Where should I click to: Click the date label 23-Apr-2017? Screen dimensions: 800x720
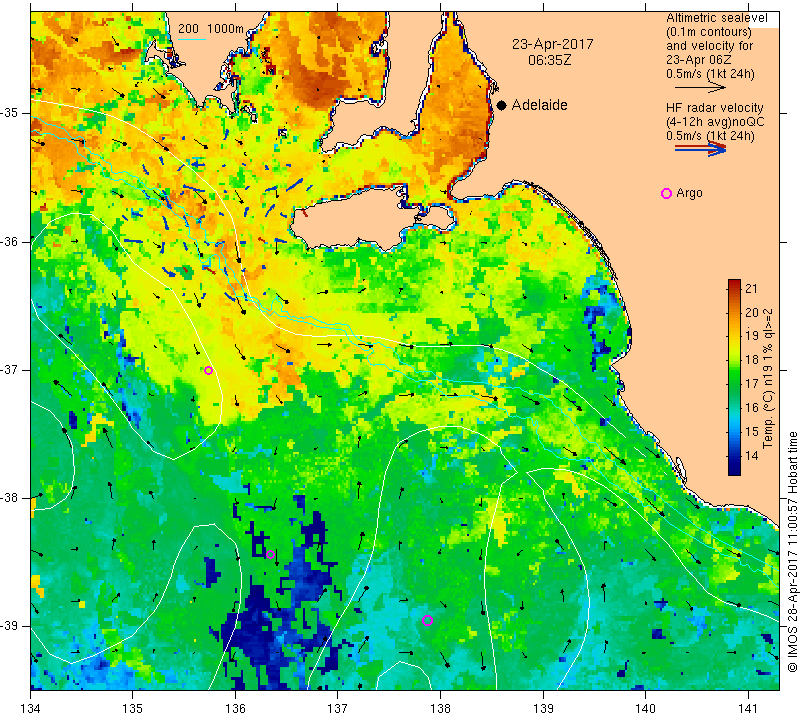(553, 44)
